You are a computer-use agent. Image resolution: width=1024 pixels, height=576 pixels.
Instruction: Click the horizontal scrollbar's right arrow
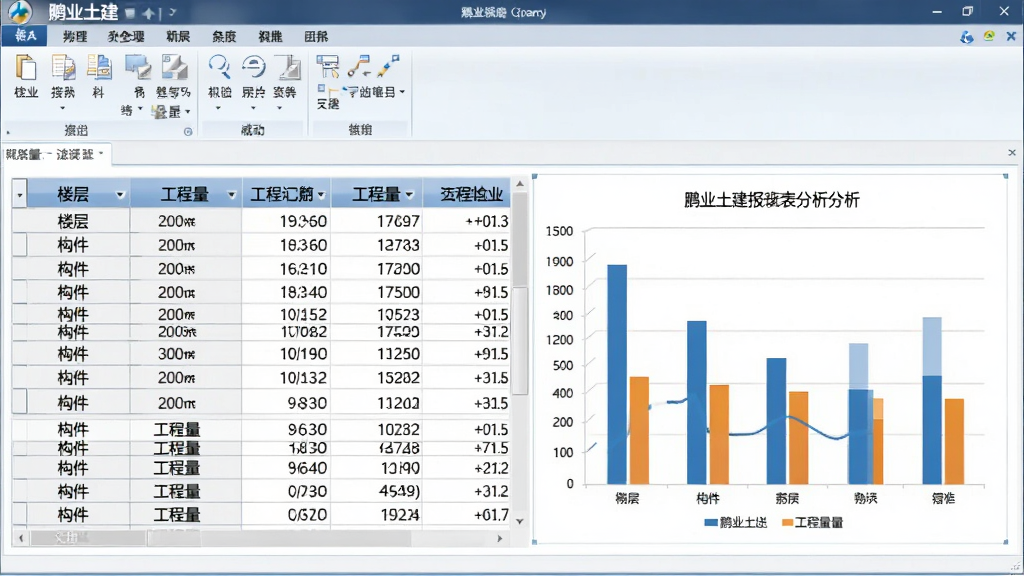500,539
